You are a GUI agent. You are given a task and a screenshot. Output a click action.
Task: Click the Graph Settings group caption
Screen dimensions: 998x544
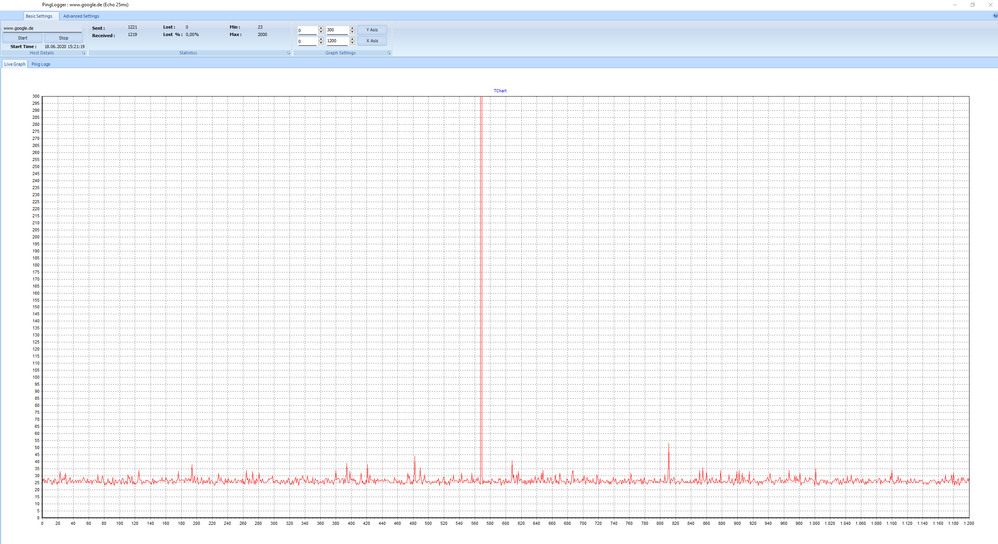pos(341,53)
